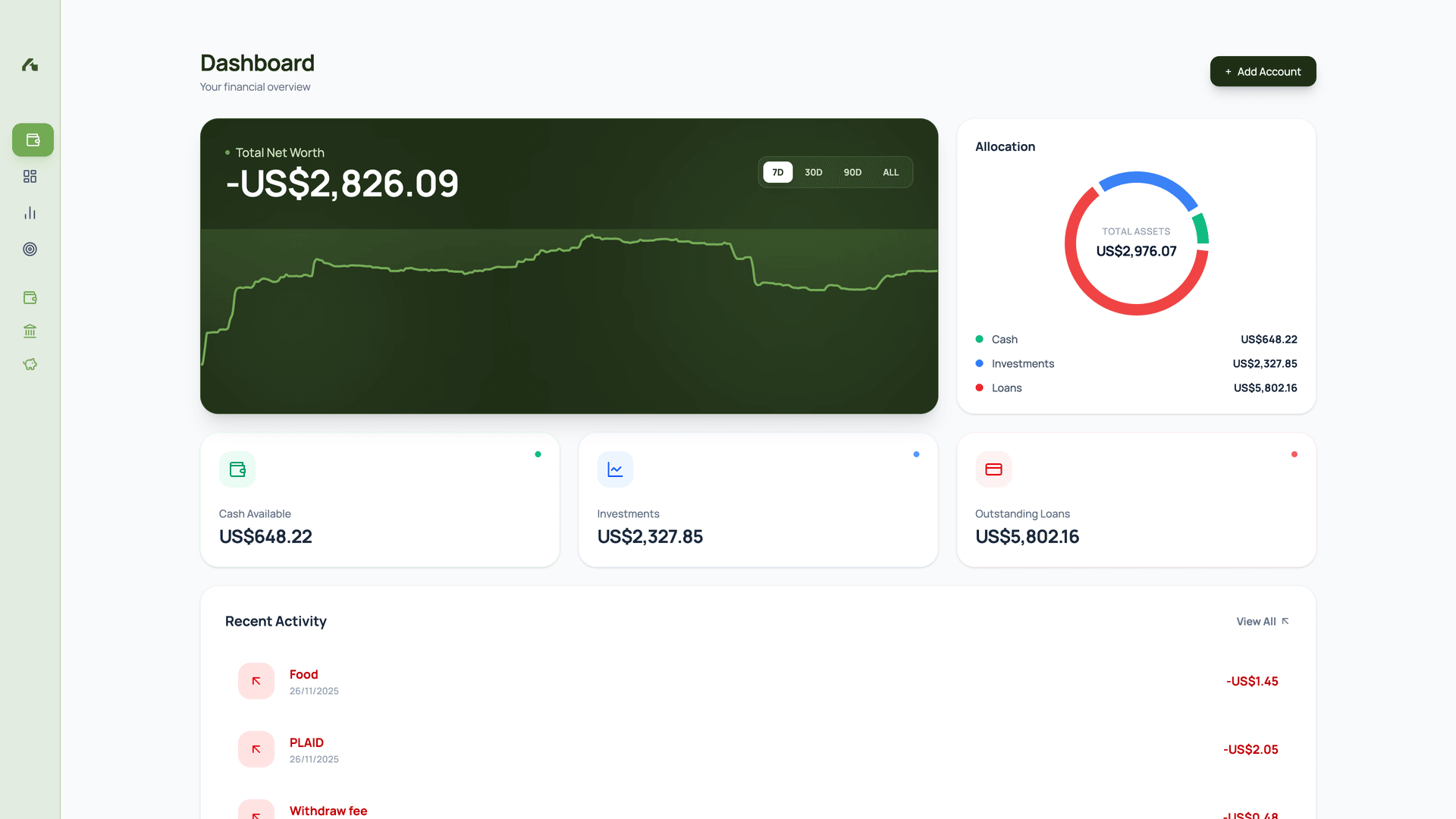The height and width of the screenshot is (819, 1456).
Task: Click the app logo at top of sidebar
Action: click(x=30, y=65)
